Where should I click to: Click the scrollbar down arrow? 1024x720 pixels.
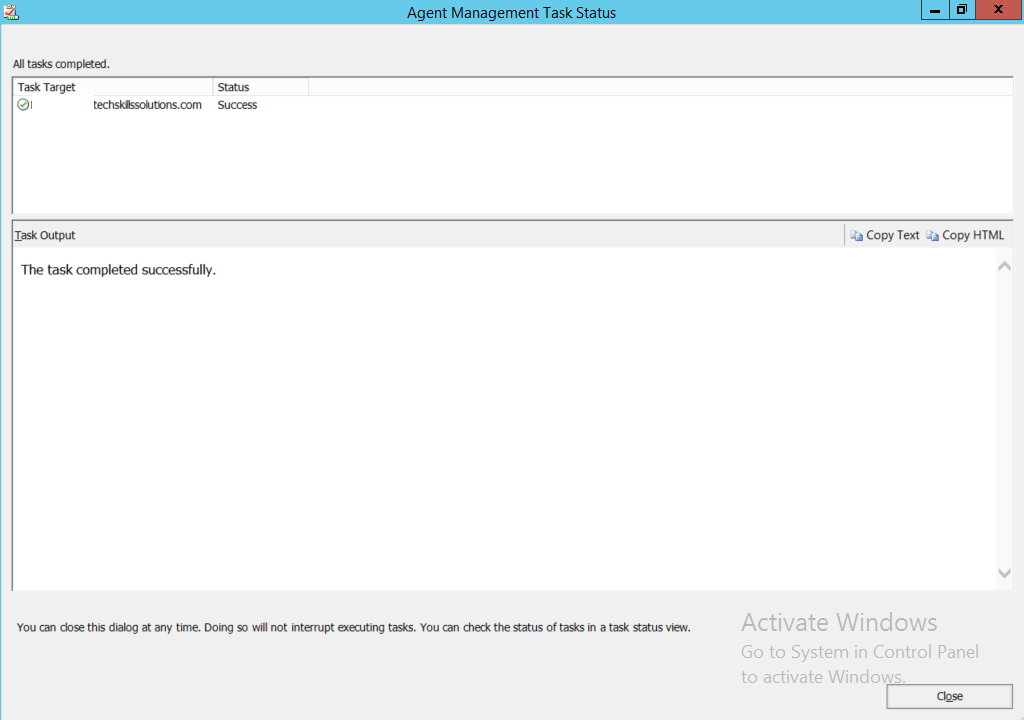pyautogui.click(x=1004, y=573)
